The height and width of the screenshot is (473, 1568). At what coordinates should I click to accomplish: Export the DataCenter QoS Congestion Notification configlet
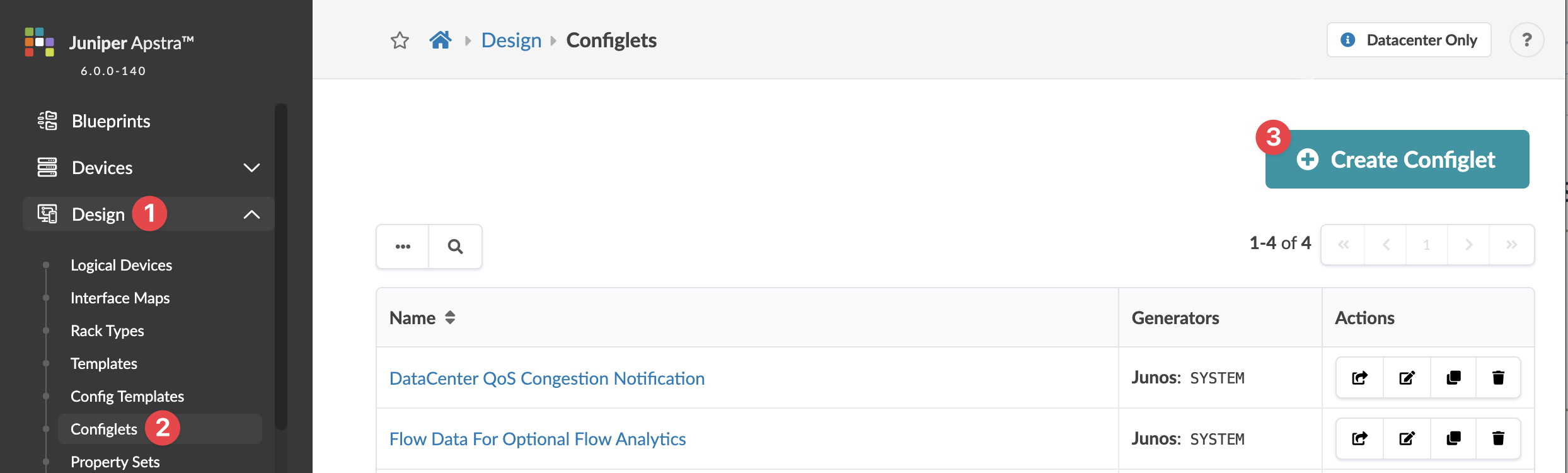click(x=1359, y=378)
